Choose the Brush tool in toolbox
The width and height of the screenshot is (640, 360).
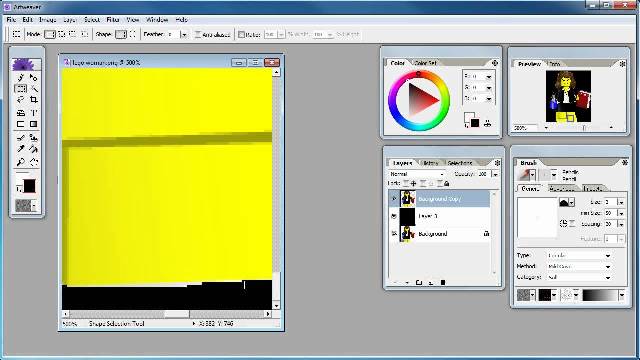click(x=20, y=138)
